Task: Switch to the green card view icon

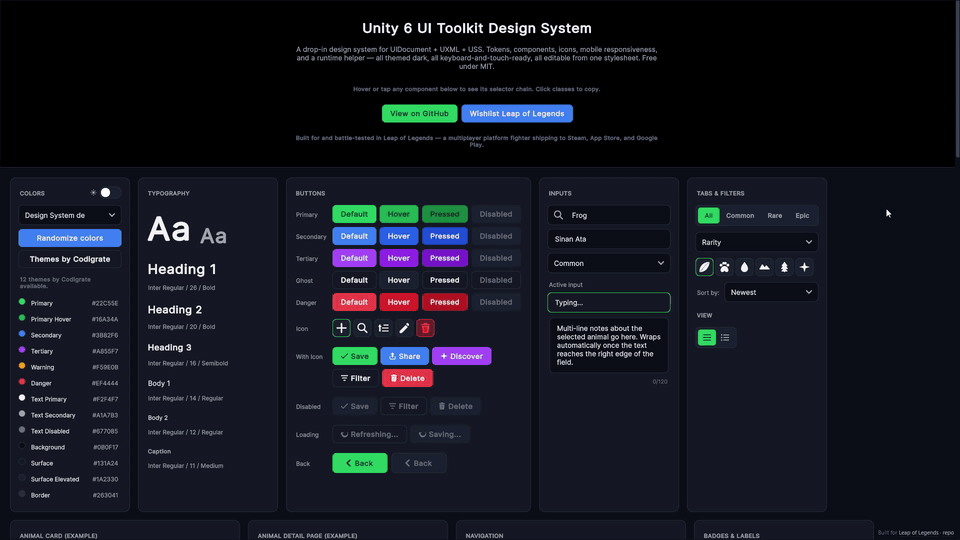Action: [x=707, y=337]
